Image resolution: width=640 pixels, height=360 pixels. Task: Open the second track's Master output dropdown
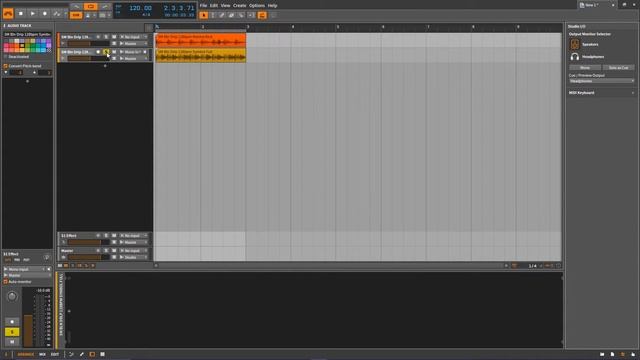pyautogui.click(x=133, y=58)
